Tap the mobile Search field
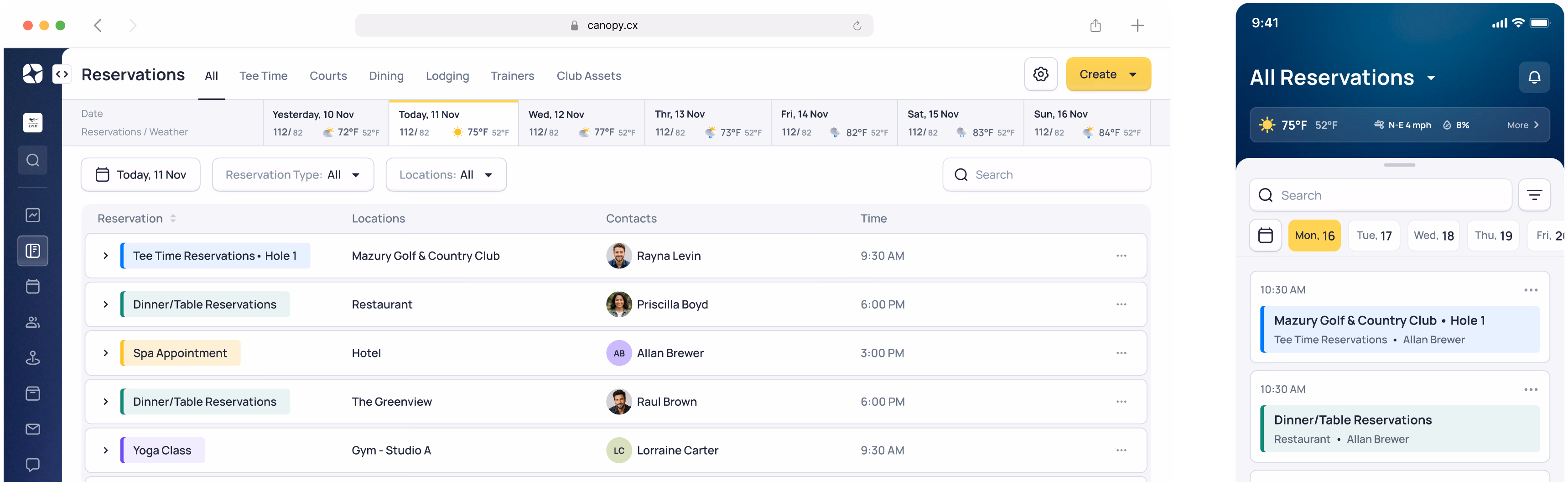The height and width of the screenshot is (482, 1568). click(x=1381, y=195)
